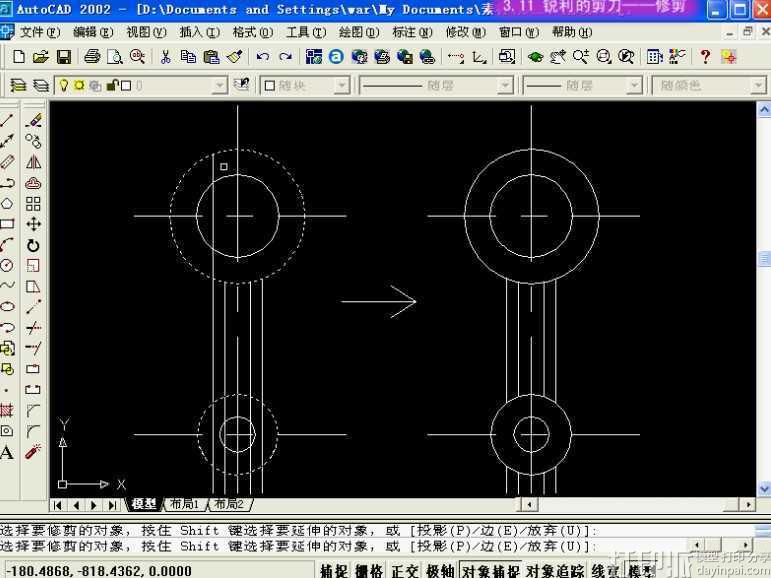771x578 pixels.
Task: Switch to the 布局1 layout tab
Action: 184,504
